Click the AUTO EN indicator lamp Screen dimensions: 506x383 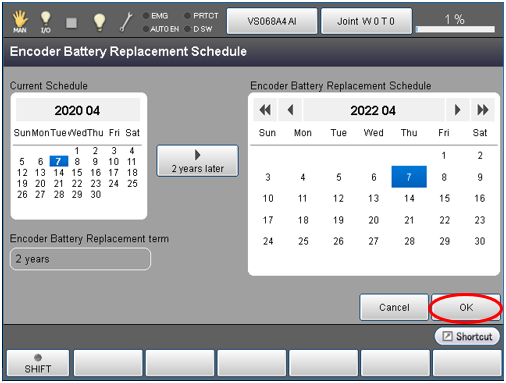(146, 29)
